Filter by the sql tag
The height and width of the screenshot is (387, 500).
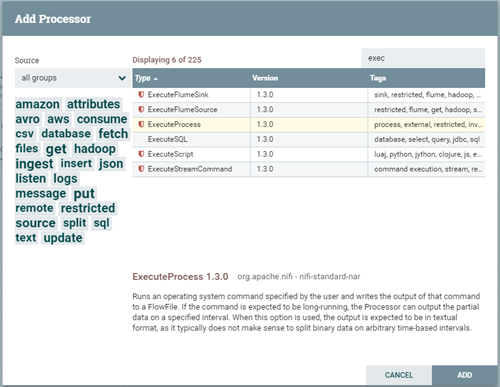click(x=102, y=223)
